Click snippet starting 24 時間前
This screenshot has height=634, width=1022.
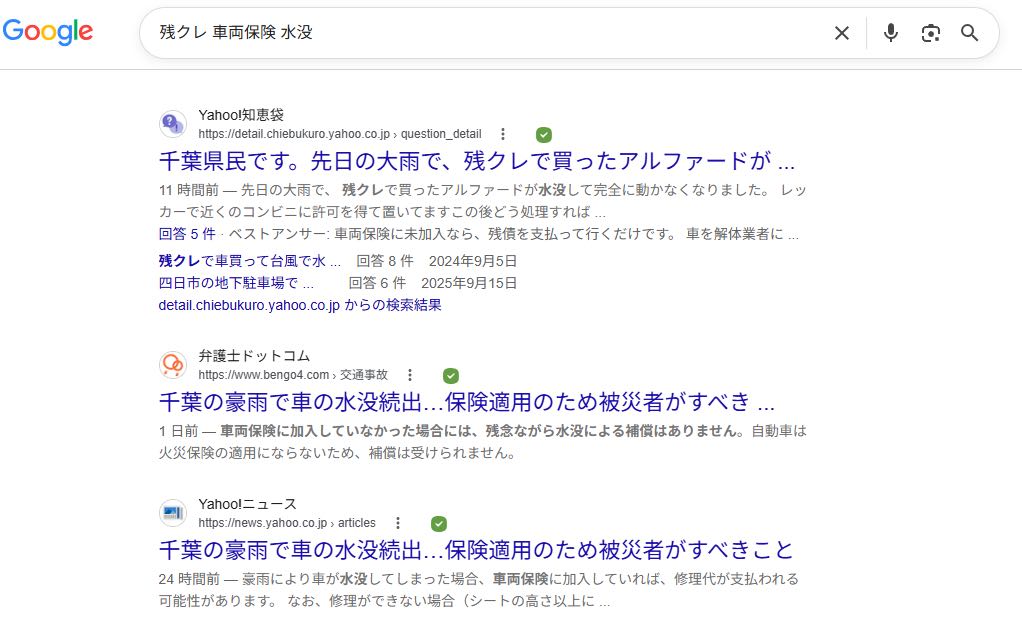pos(478,590)
